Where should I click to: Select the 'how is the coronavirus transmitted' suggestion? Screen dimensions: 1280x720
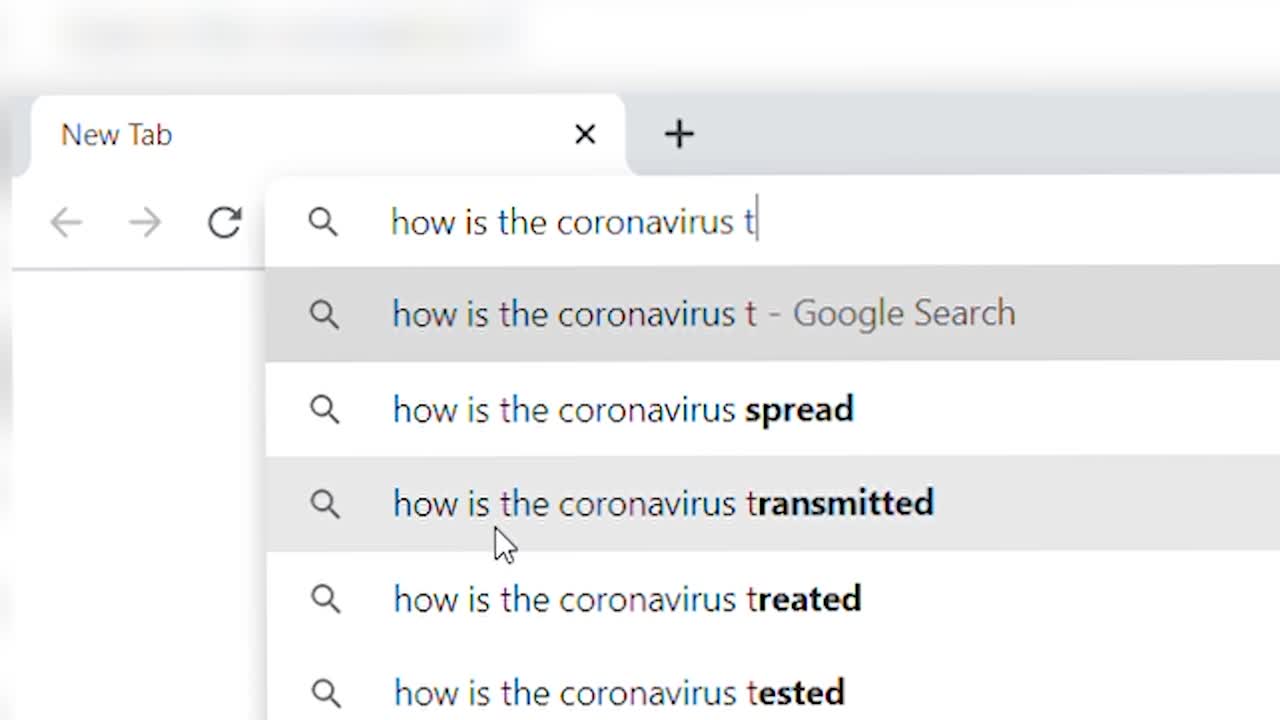click(662, 503)
